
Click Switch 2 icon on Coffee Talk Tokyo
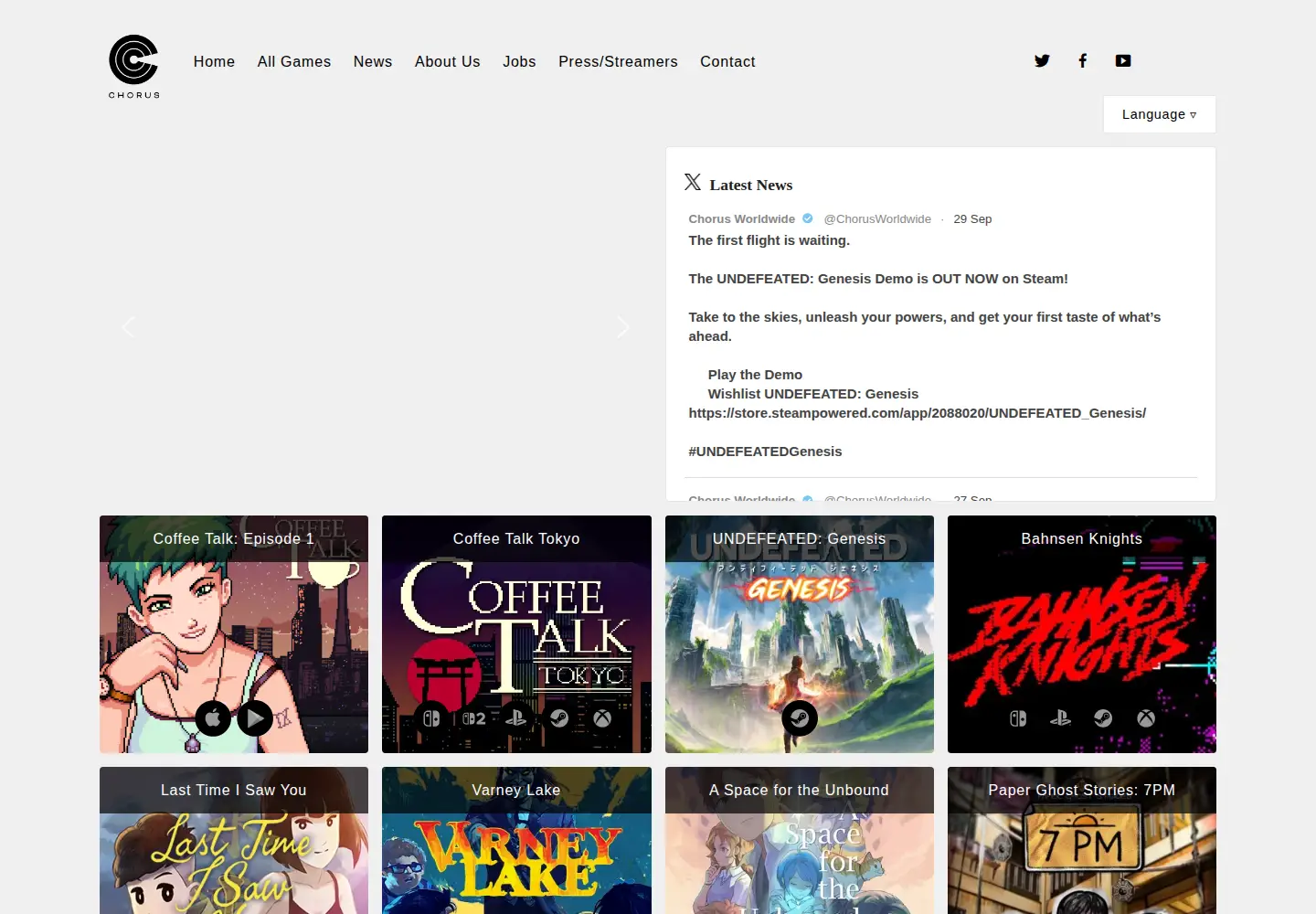pyautogui.click(x=473, y=718)
